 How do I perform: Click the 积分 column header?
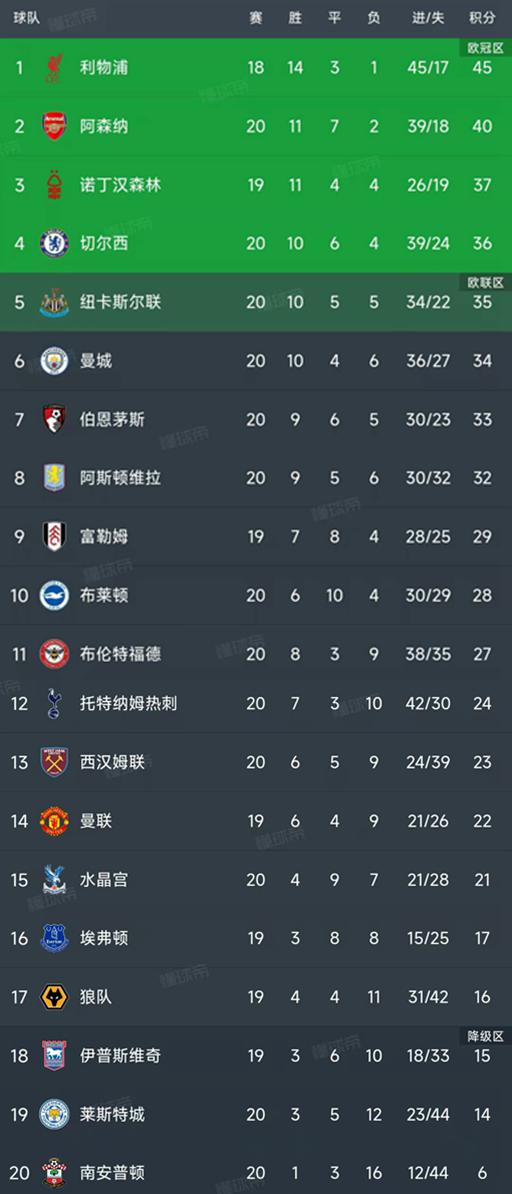tap(482, 18)
